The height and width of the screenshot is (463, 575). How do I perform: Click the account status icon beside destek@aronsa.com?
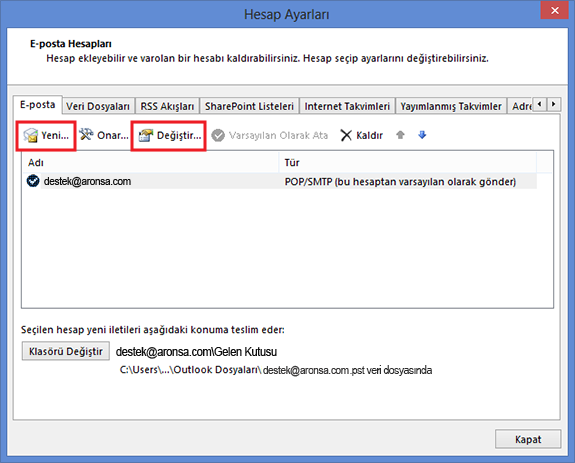33,181
